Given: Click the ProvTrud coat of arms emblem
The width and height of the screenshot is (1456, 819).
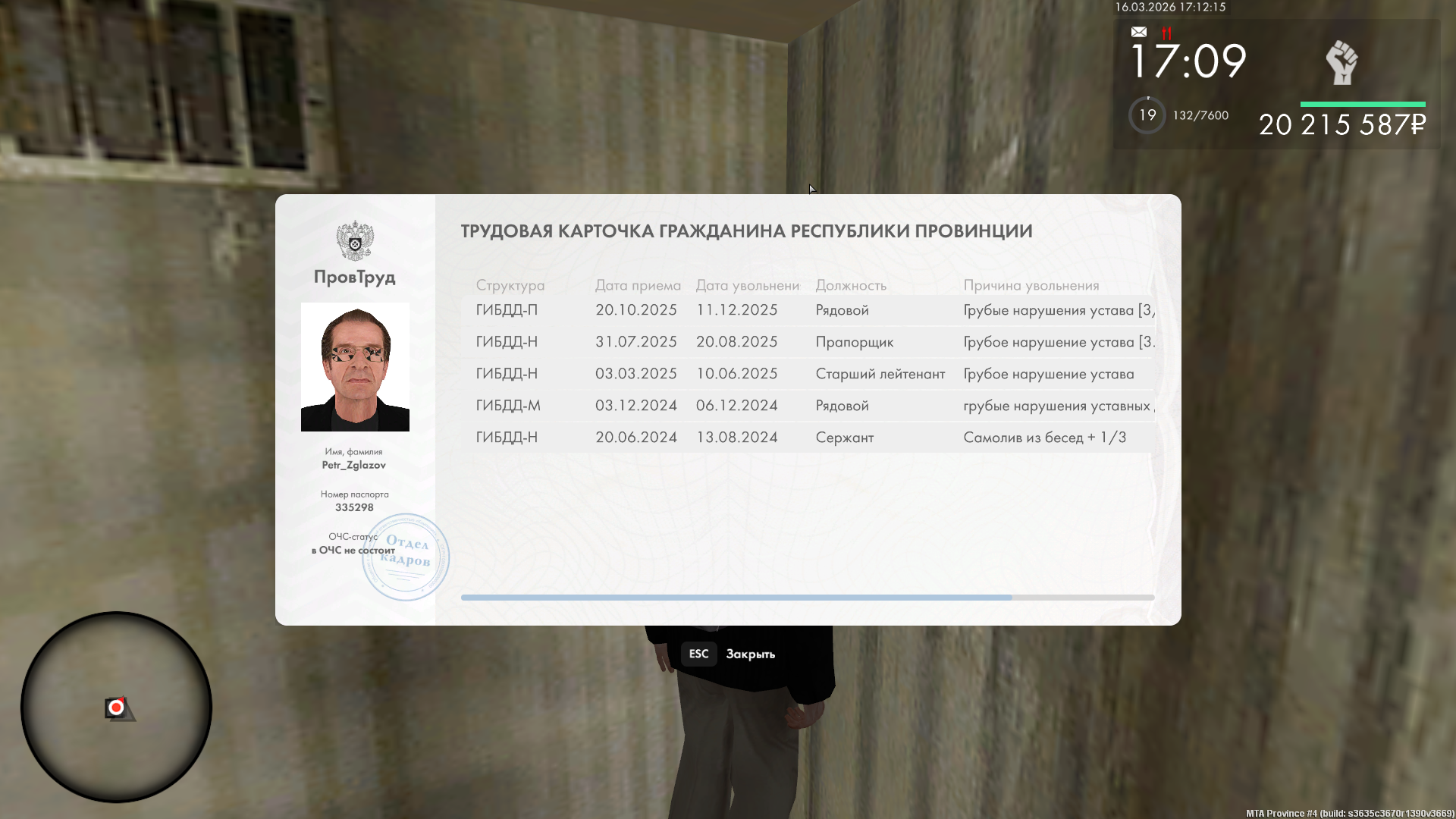Looking at the screenshot, I should click(x=355, y=241).
